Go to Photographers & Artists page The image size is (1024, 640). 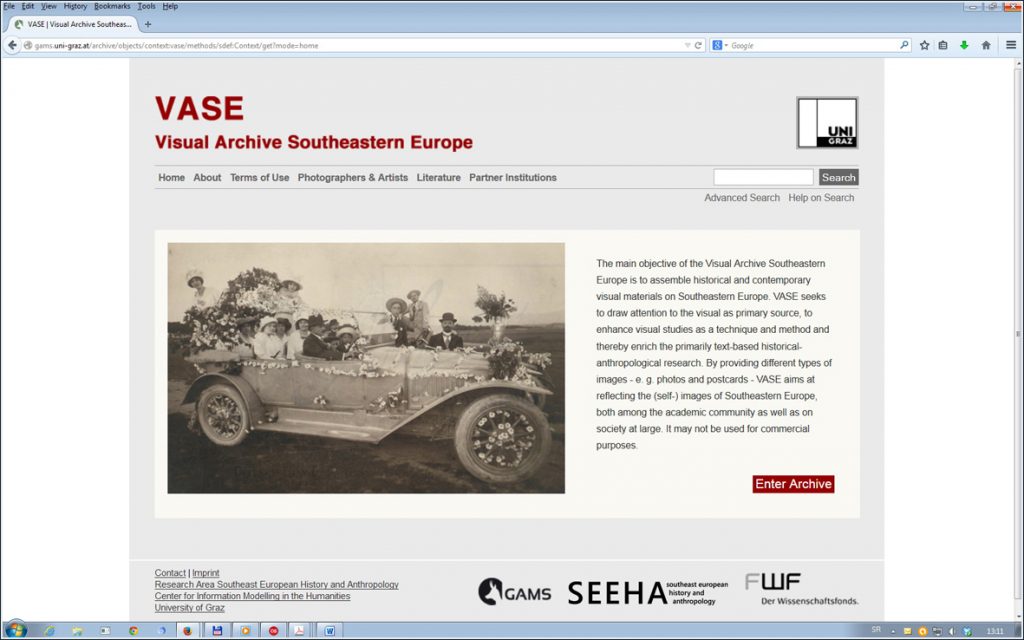pyautogui.click(x=353, y=178)
